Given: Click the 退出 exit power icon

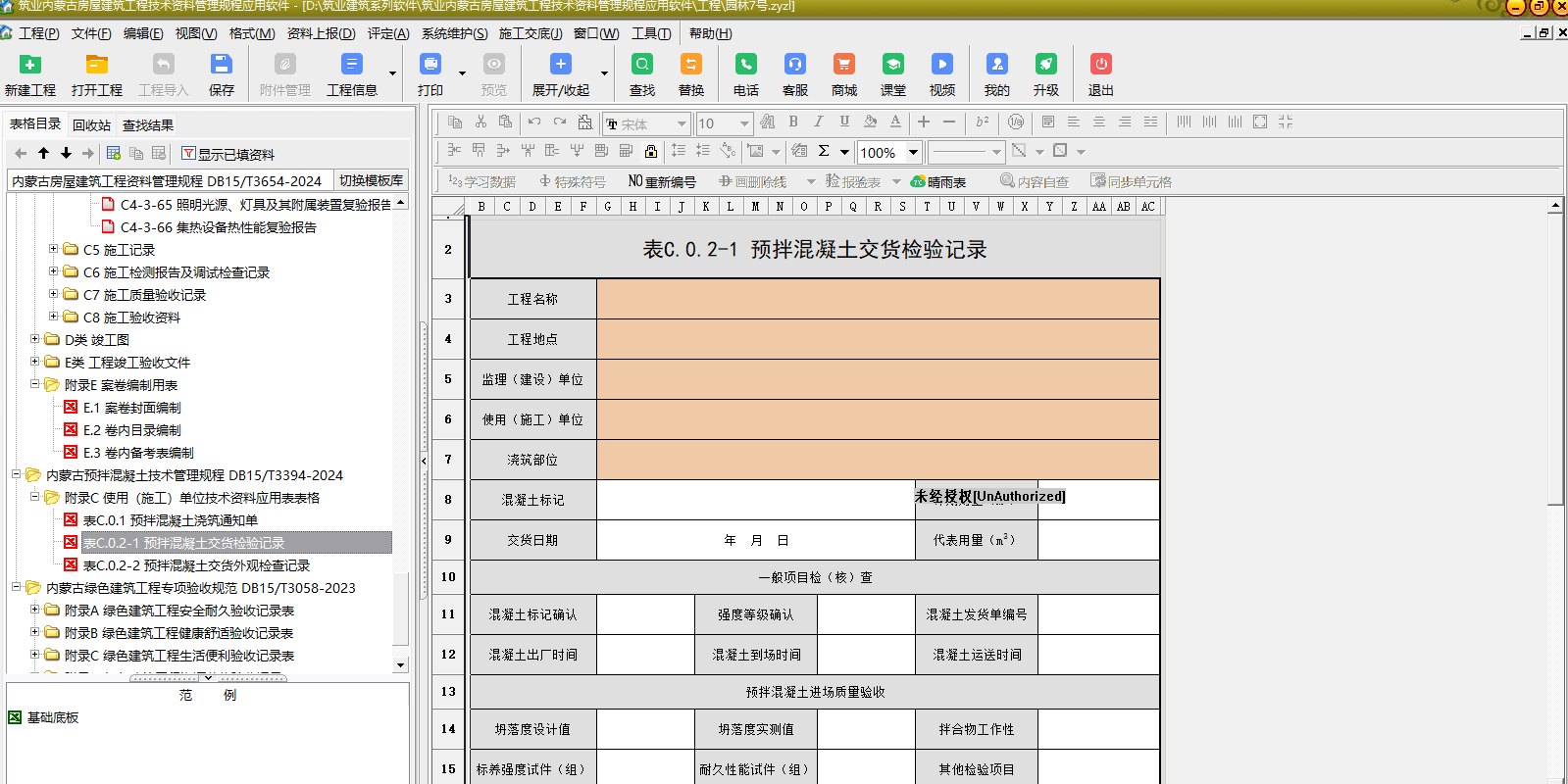Looking at the screenshot, I should (x=1100, y=65).
